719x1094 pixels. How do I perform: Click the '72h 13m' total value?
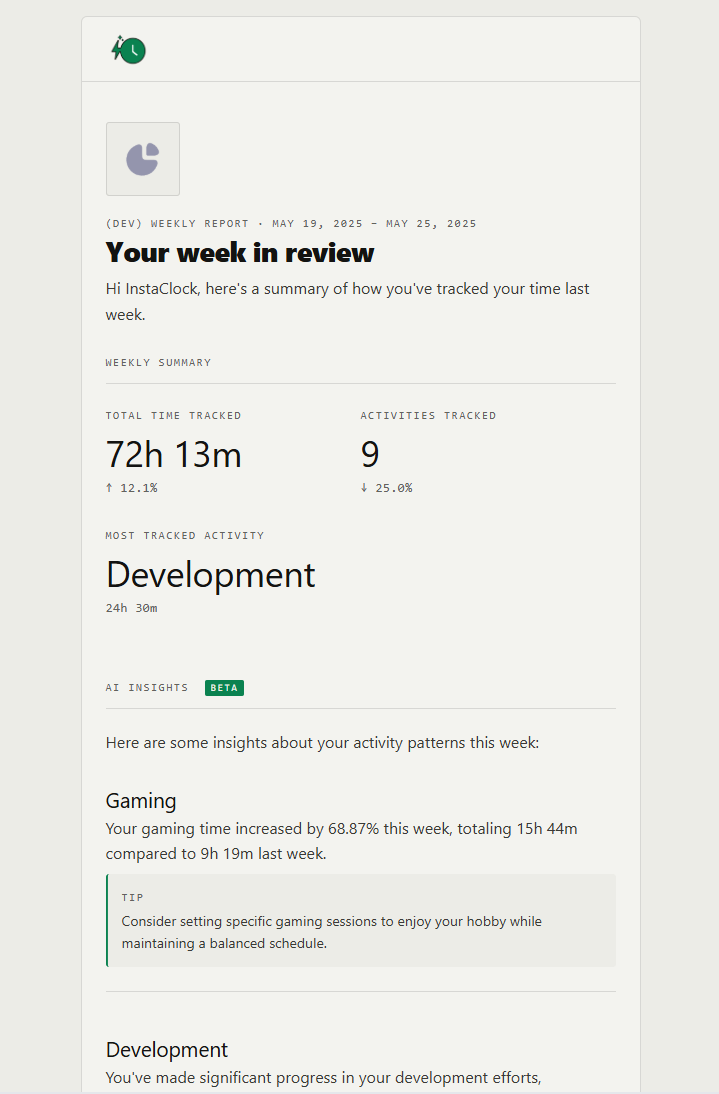click(x=174, y=454)
